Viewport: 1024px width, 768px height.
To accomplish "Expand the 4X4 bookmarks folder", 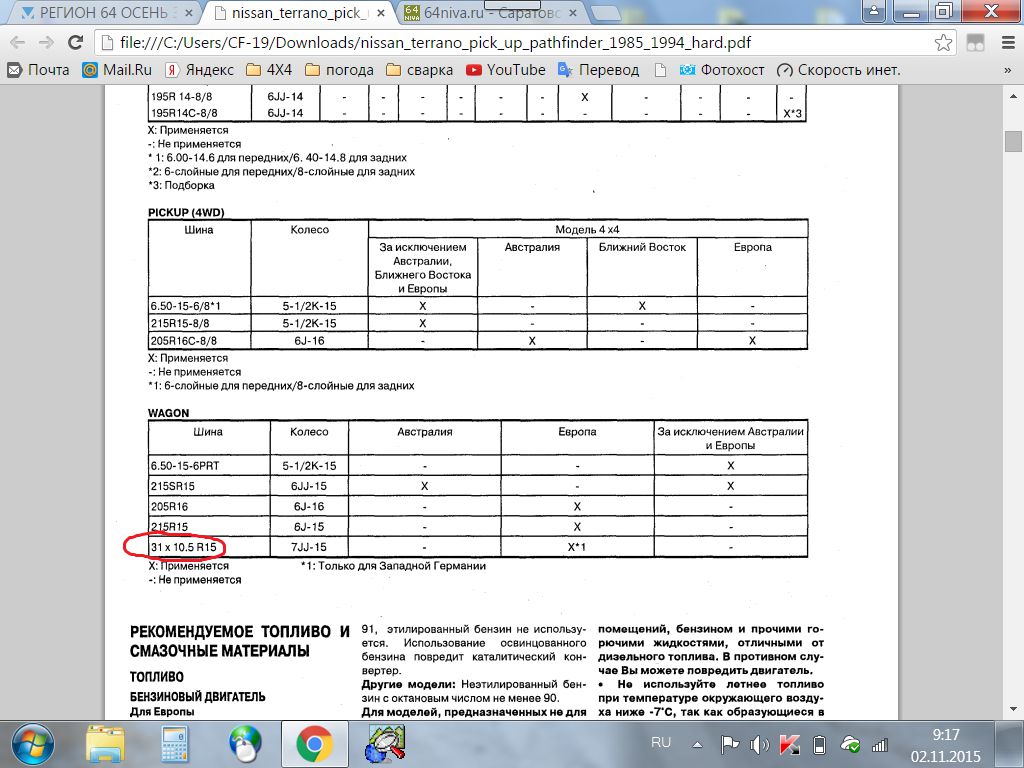I will pos(265,70).
